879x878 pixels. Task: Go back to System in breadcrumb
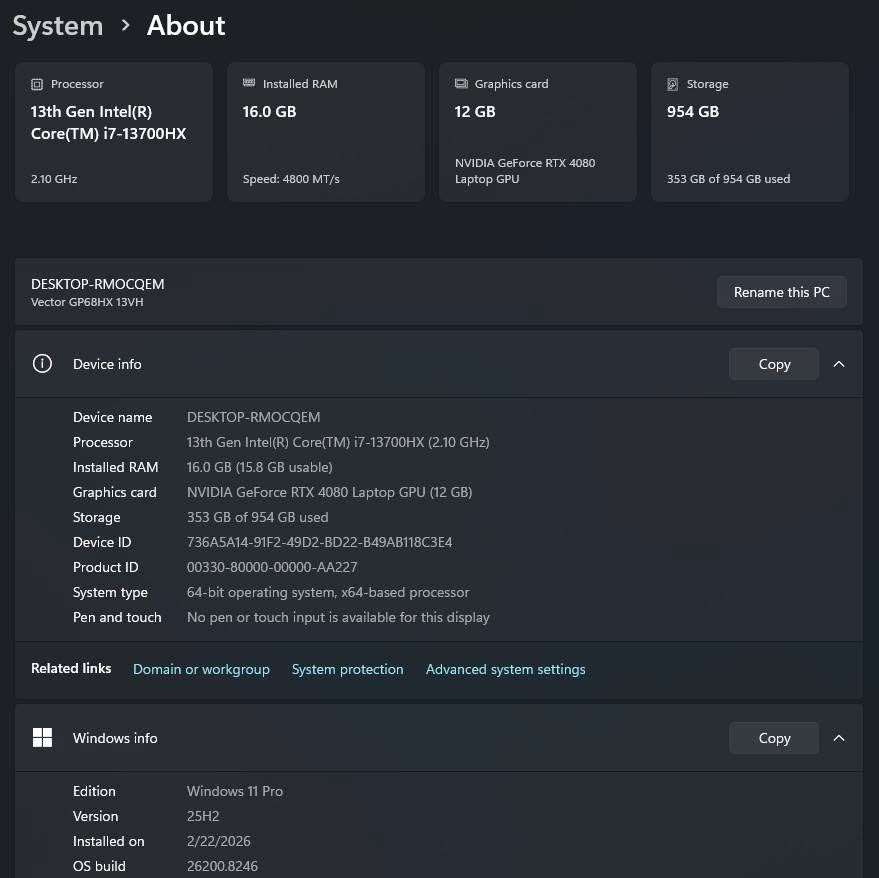pos(58,26)
